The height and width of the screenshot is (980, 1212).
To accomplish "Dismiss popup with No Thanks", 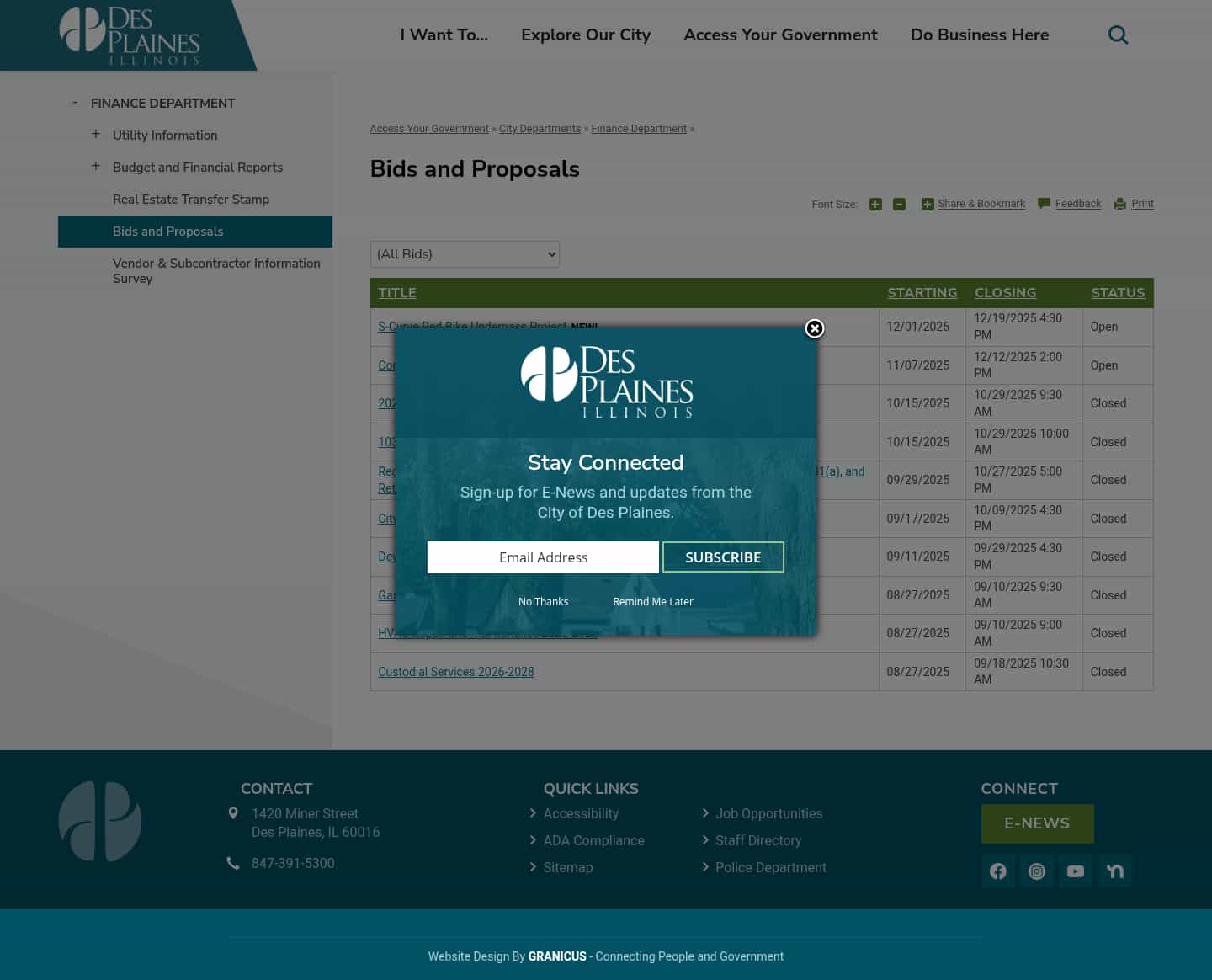I will coord(543,601).
